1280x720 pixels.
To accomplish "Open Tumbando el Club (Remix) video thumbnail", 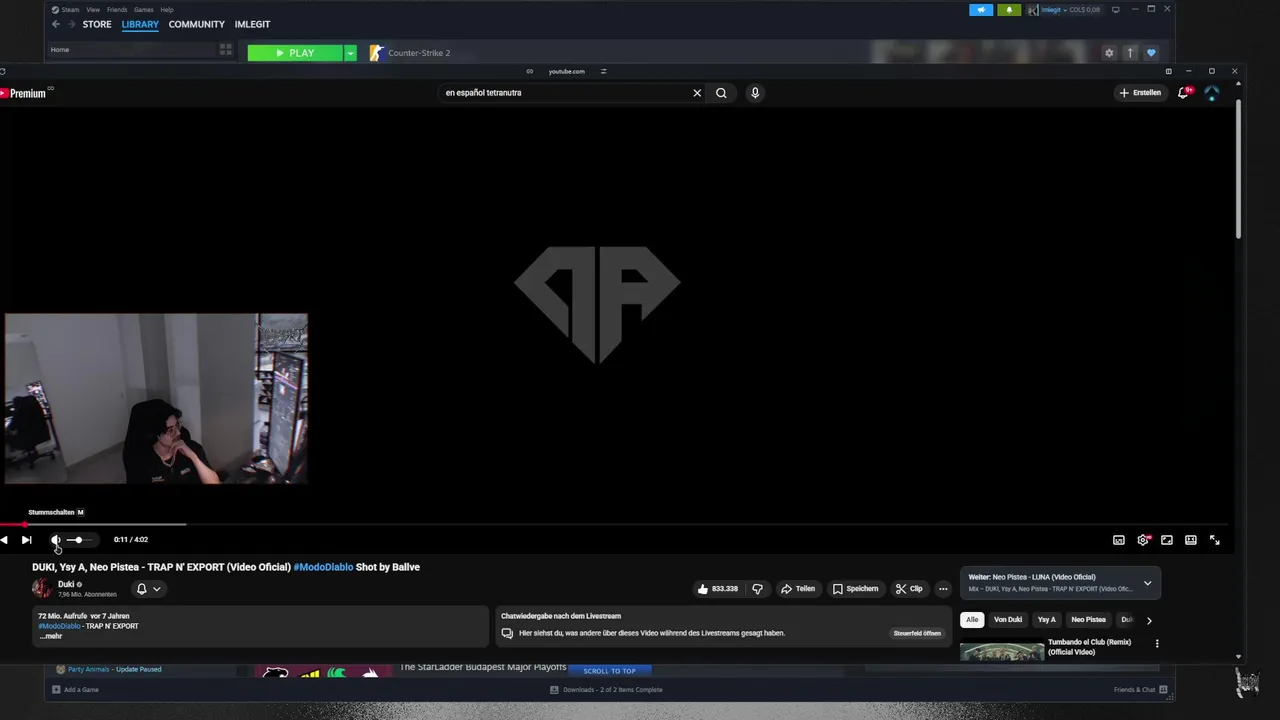I will tap(1002, 651).
